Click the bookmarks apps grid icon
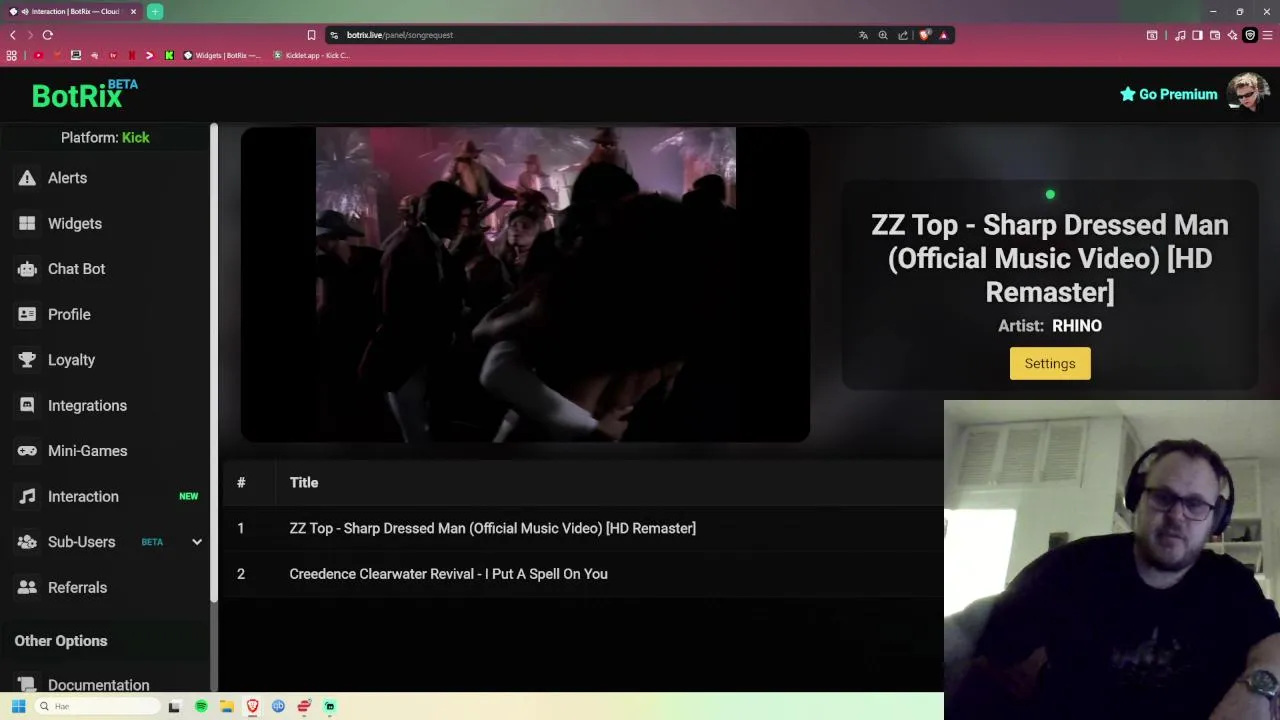This screenshot has width=1280, height=720. (x=12, y=56)
